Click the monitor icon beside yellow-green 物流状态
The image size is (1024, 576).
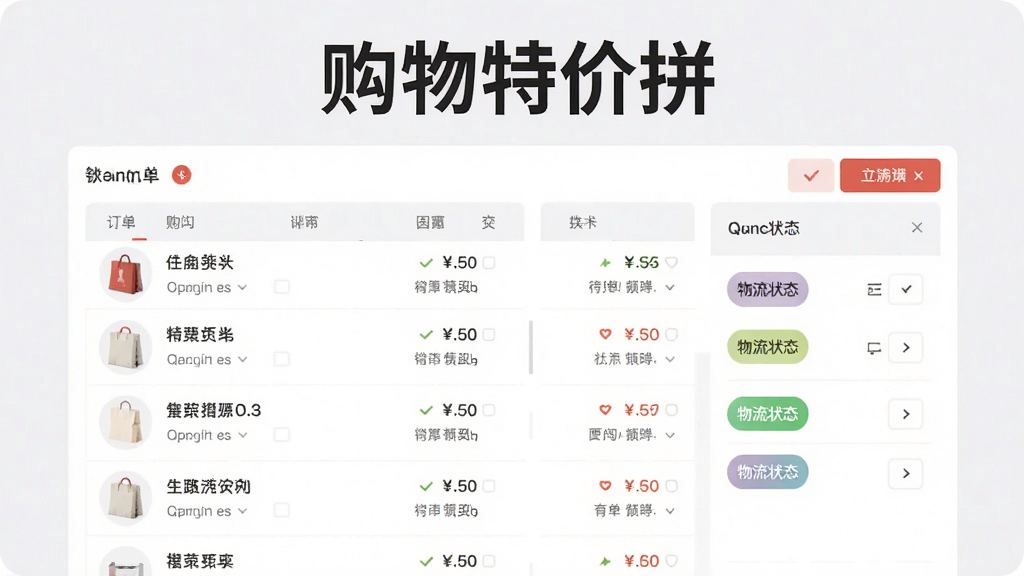tap(874, 348)
